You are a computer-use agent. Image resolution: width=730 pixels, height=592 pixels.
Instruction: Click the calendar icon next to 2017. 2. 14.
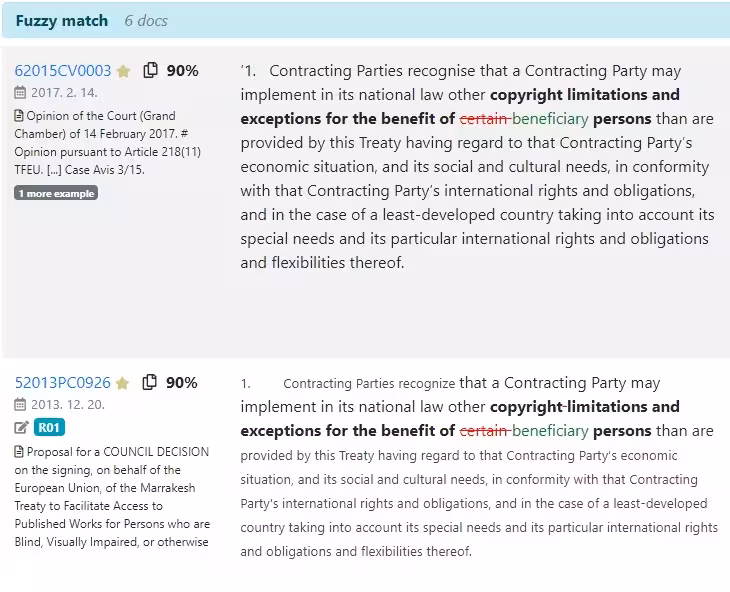tap(21, 93)
